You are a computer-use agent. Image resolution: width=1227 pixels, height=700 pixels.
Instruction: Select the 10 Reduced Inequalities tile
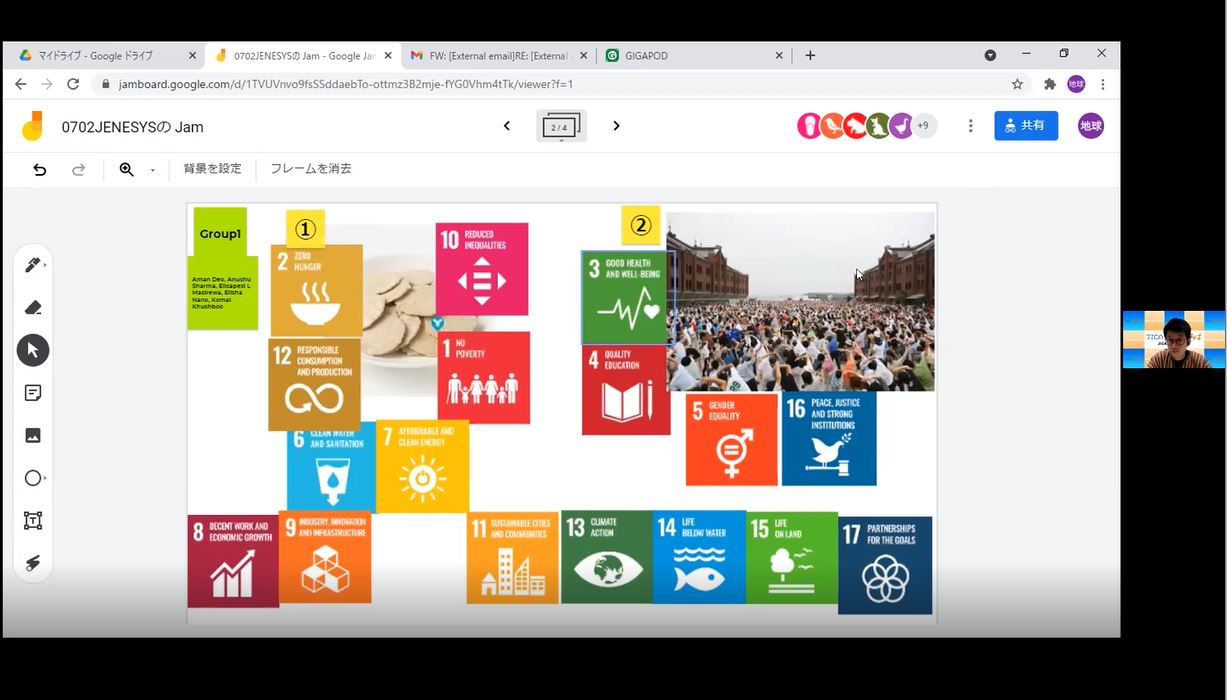[482, 269]
